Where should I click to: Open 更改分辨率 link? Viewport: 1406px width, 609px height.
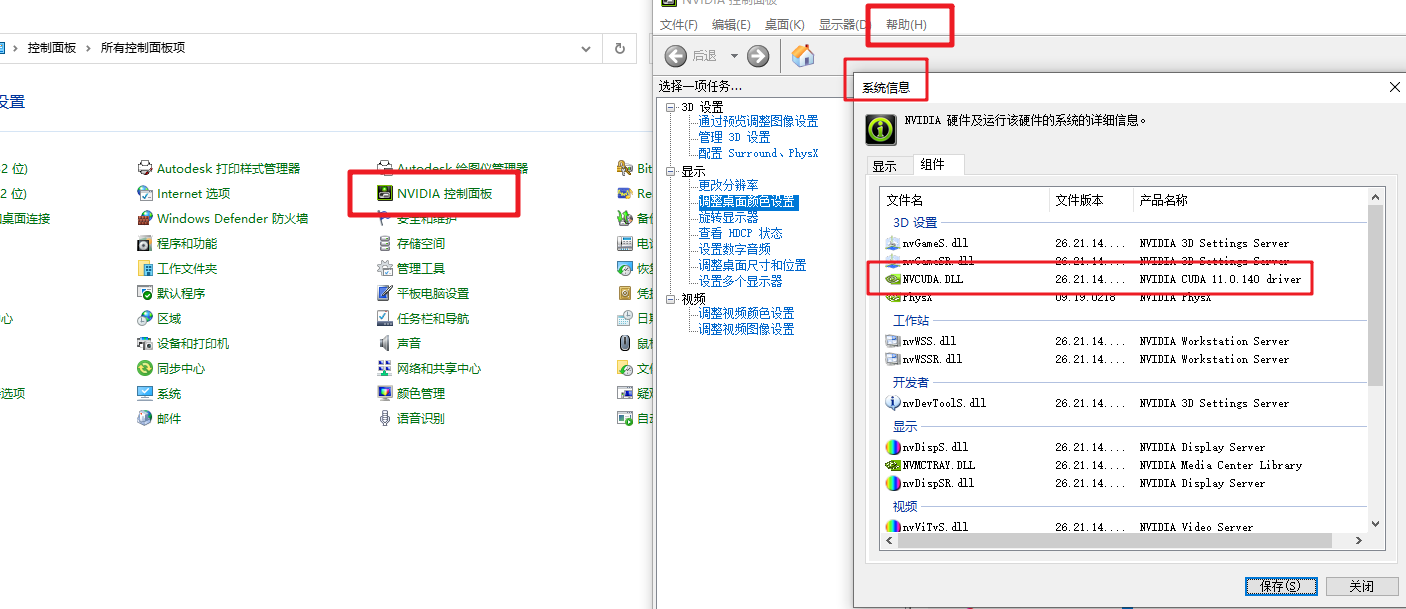click(728, 185)
